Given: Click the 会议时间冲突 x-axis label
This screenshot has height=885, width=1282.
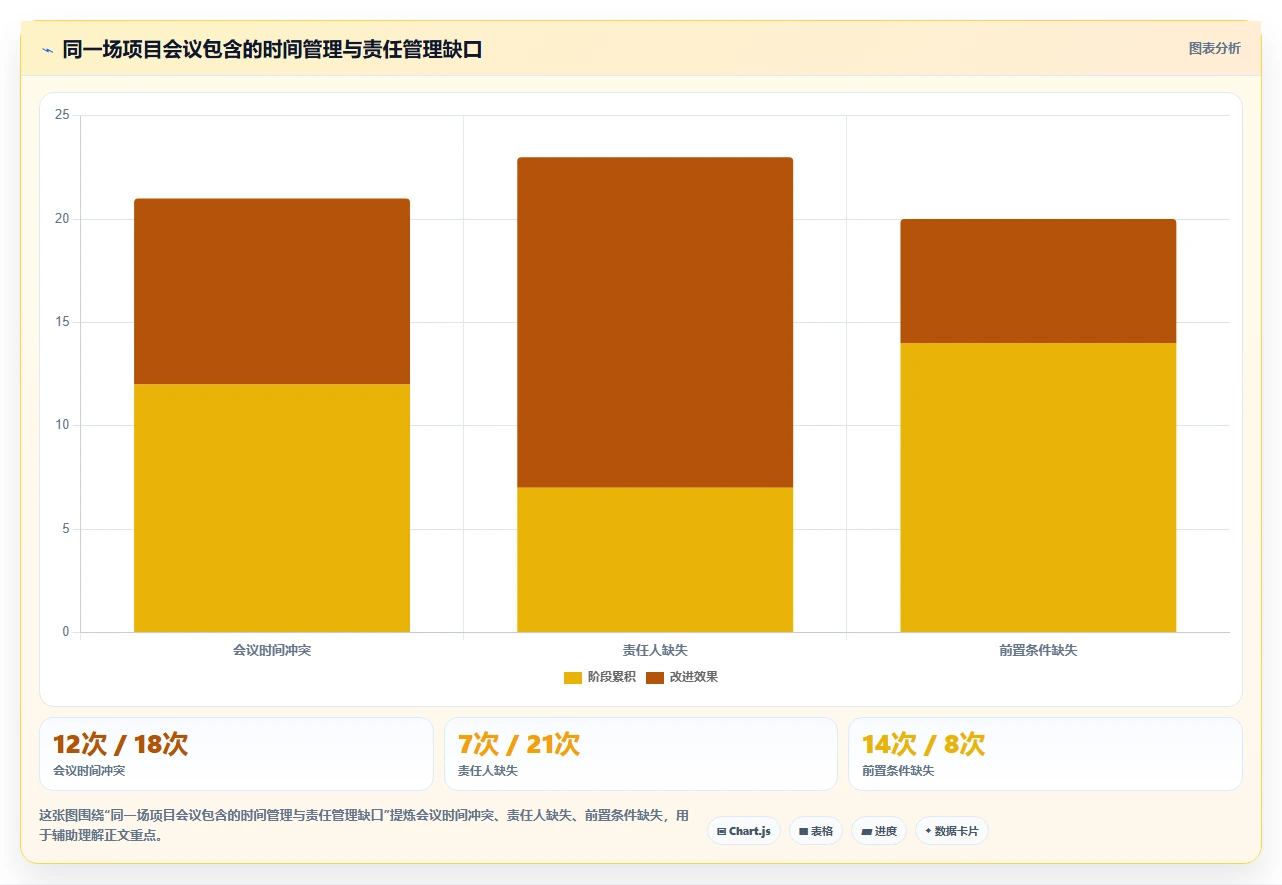Looking at the screenshot, I should point(272,650).
